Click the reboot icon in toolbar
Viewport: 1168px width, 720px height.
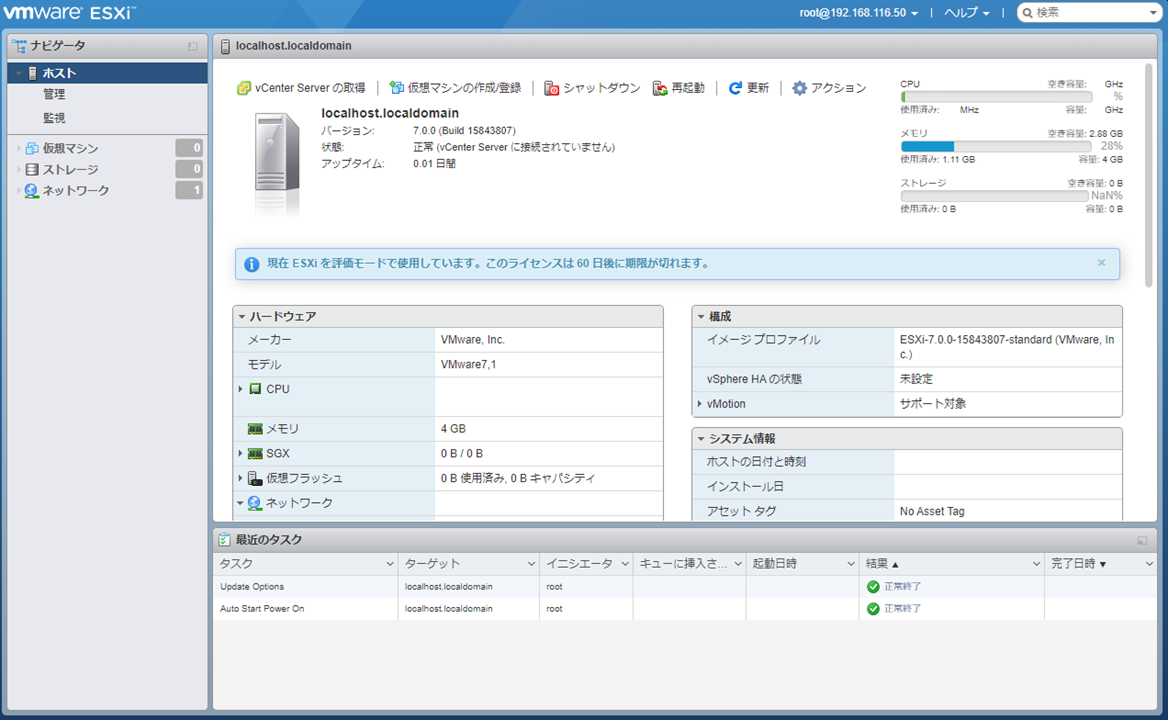click(x=660, y=88)
